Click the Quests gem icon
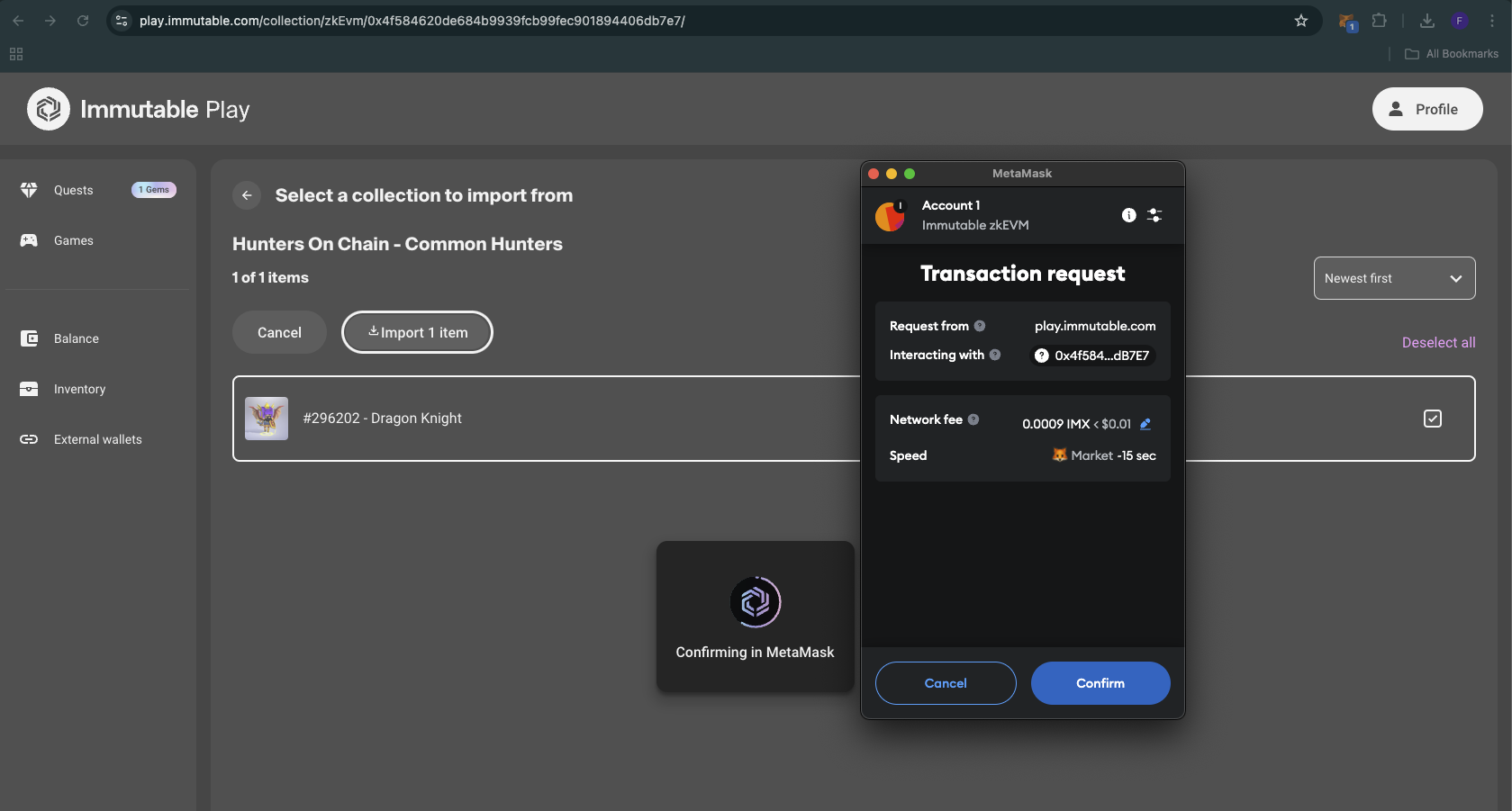Viewport: 1512px width, 811px height. [29, 190]
